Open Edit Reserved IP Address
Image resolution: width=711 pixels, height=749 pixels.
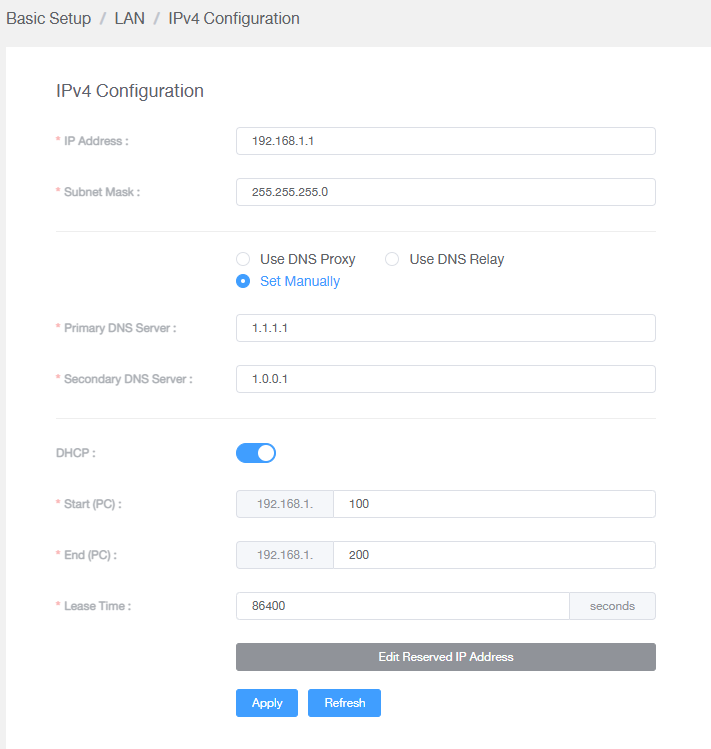(x=446, y=657)
